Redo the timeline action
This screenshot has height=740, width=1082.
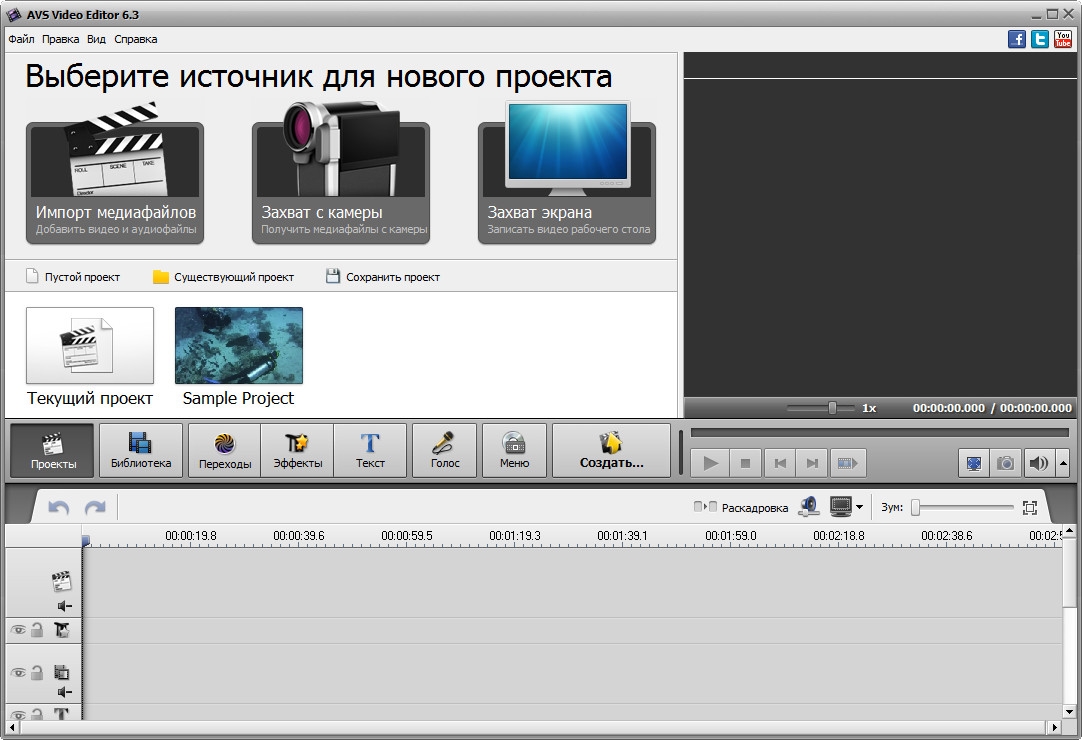[95, 508]
